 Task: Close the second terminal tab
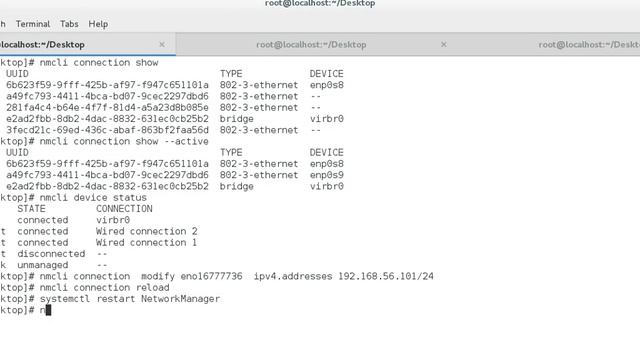pyautogui.click(x=444, y=44)
